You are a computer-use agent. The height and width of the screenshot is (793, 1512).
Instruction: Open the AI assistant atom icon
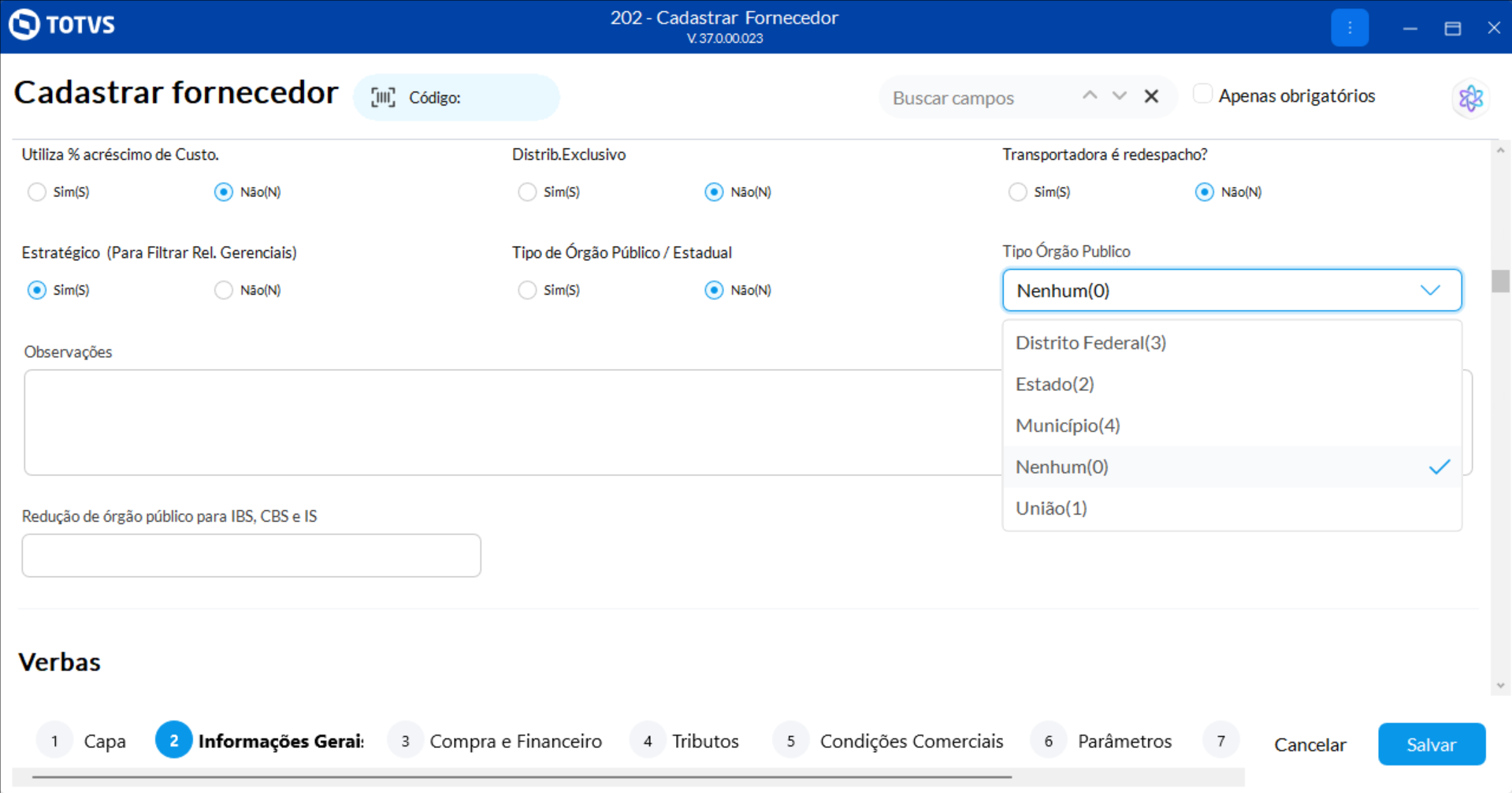coord(1470,99)
